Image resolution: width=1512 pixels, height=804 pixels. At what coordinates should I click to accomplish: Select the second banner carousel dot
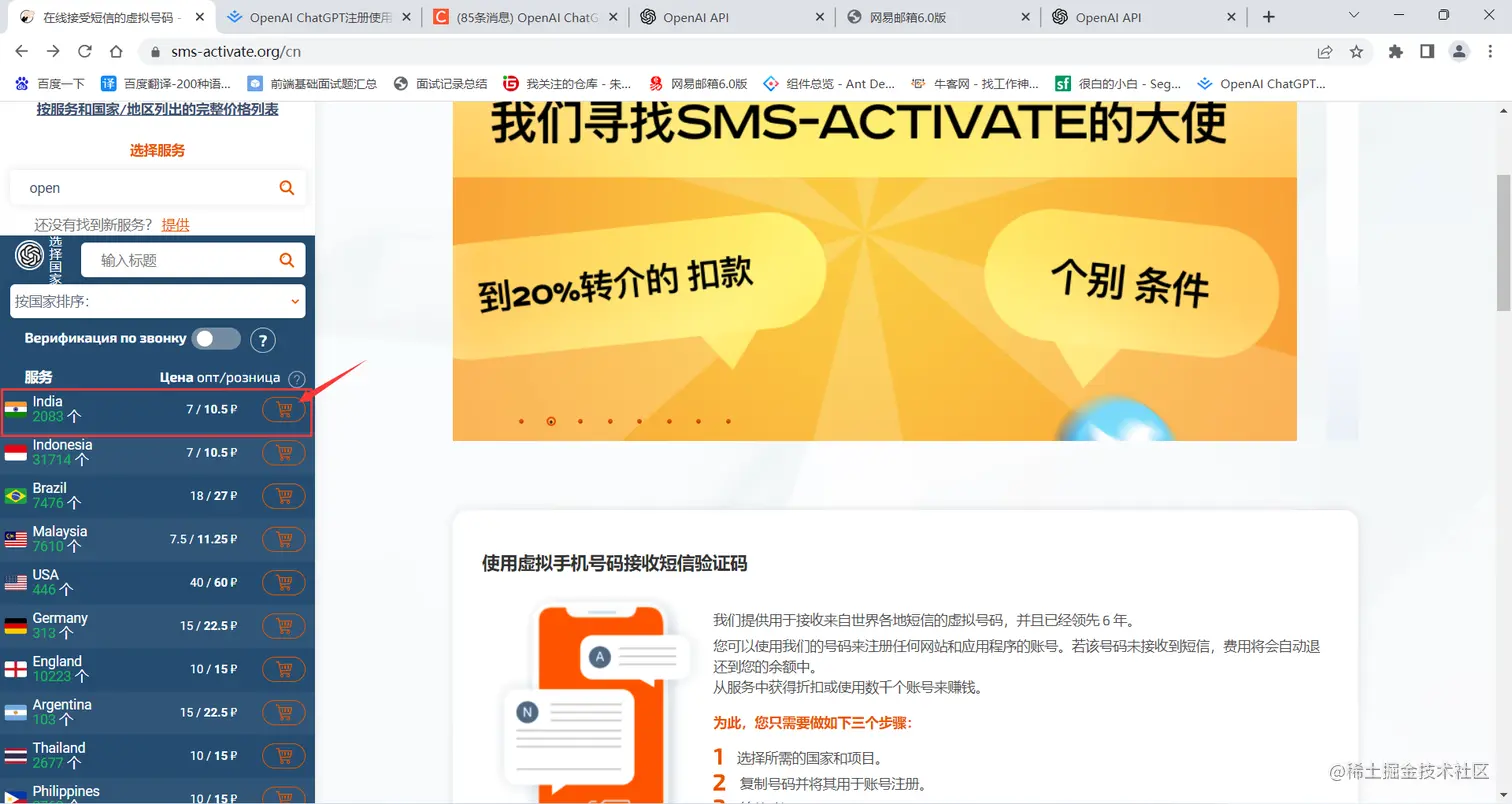(551, 421)
